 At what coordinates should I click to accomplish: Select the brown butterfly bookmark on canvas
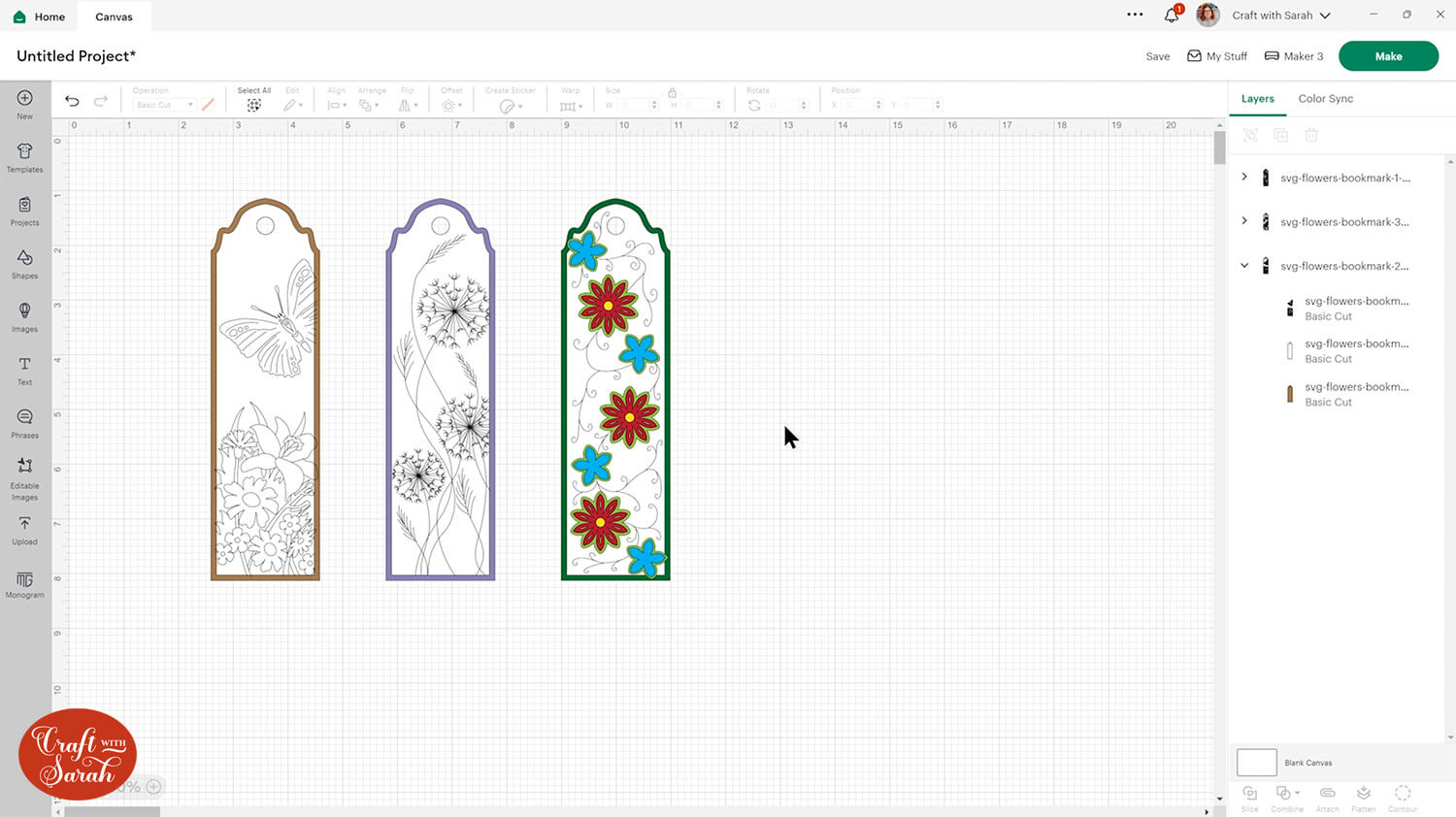pos(265,389)
